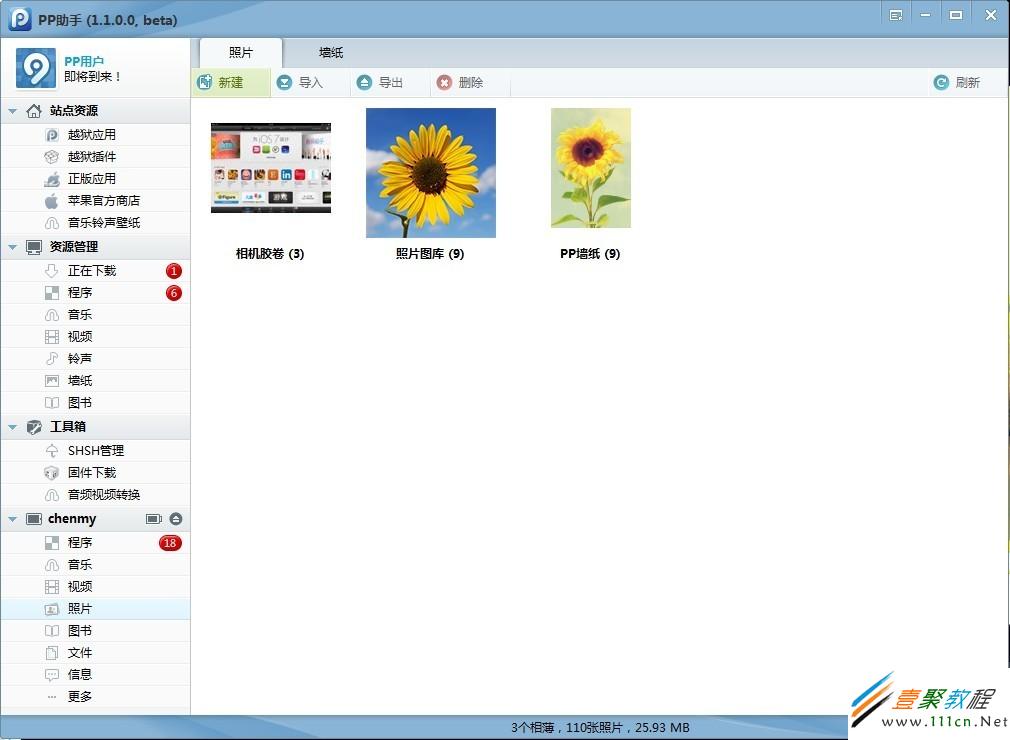Click the 导入 import icon
This screenshot has width=1010, height=740.
[284, 82]
